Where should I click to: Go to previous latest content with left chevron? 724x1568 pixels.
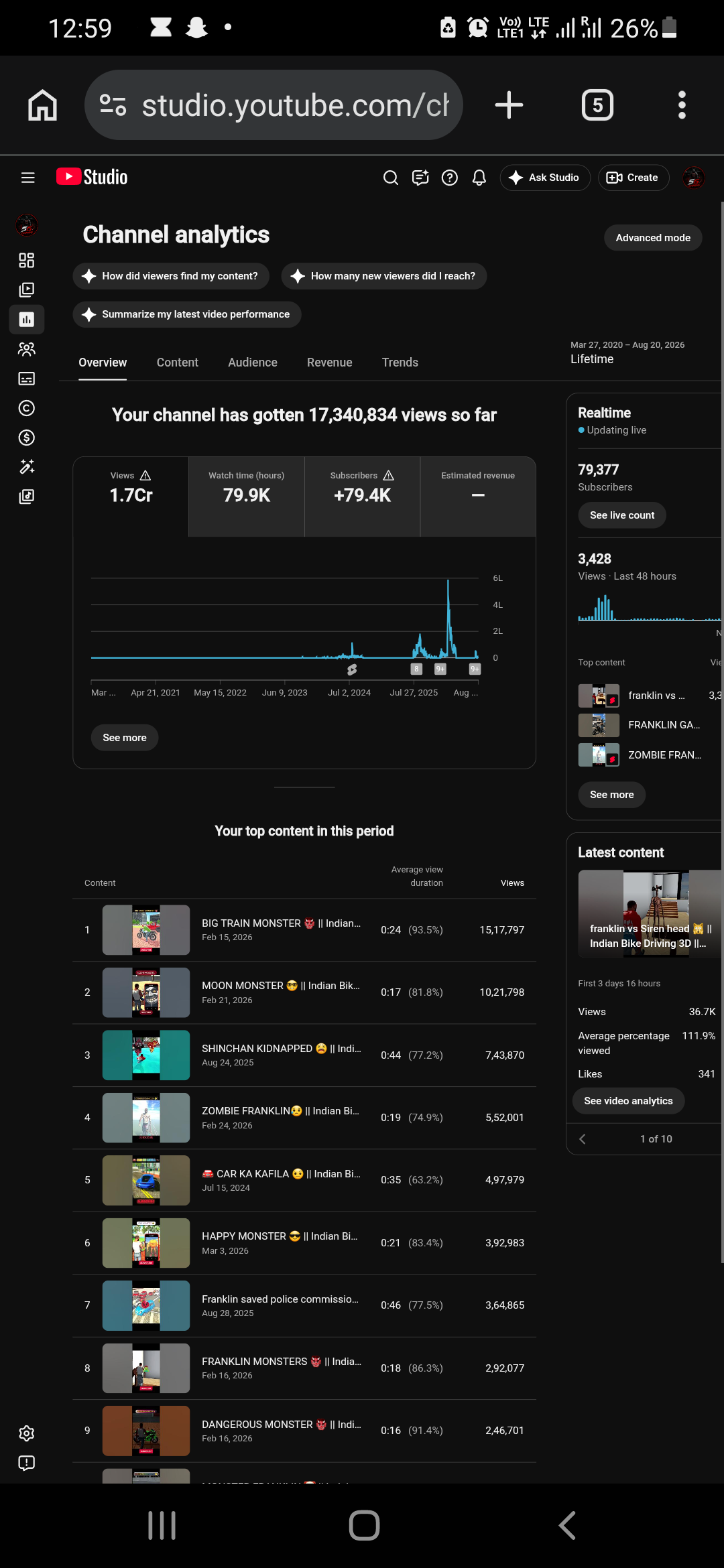coord(583,1139)
